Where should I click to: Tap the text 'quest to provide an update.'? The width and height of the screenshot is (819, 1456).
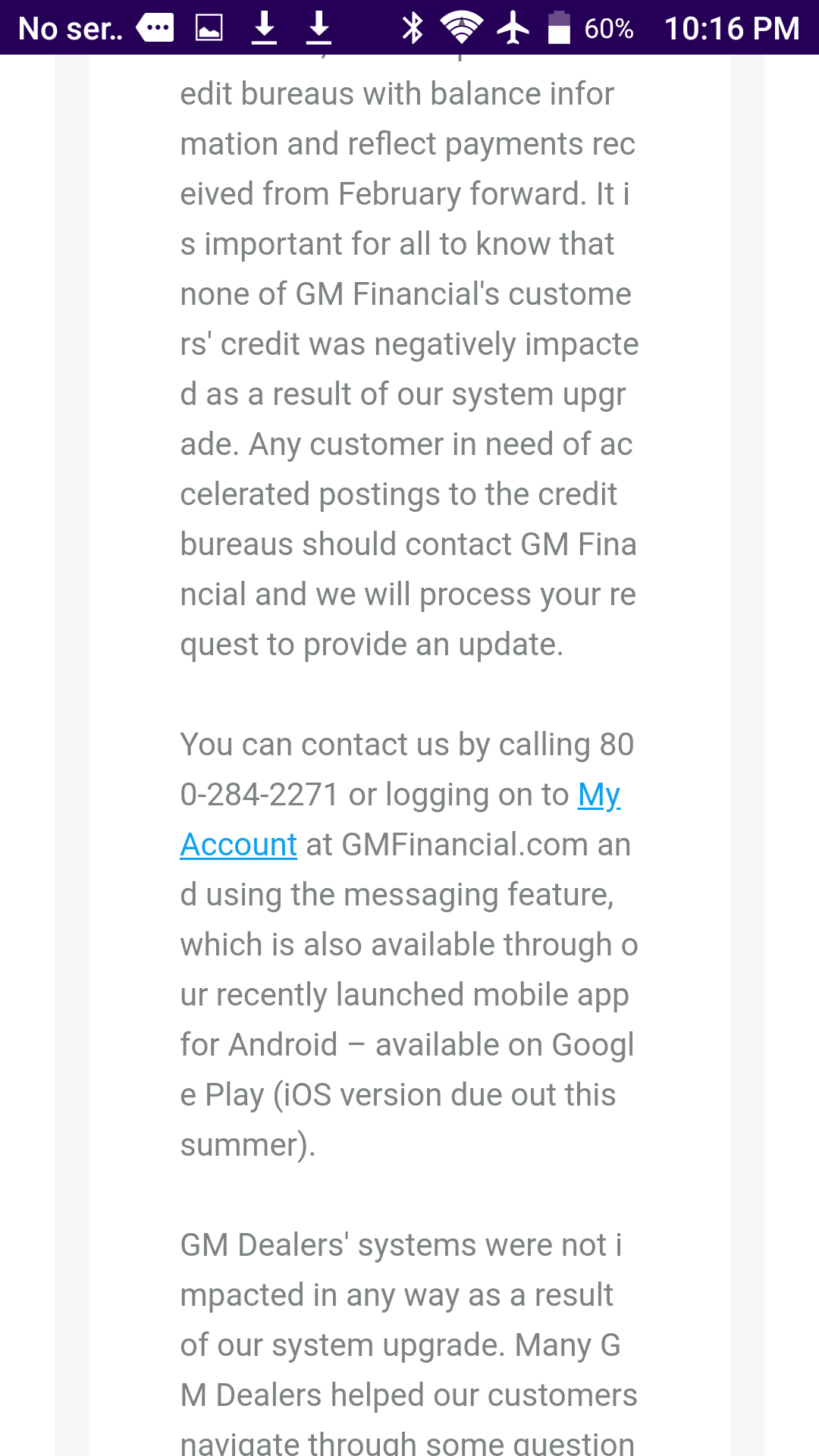tap(372, 645)
